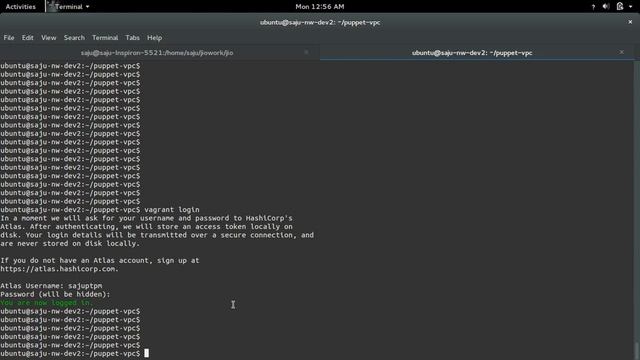Open the Activities overview
Screen dimensions: 640x360
click(x=20, y=7)
